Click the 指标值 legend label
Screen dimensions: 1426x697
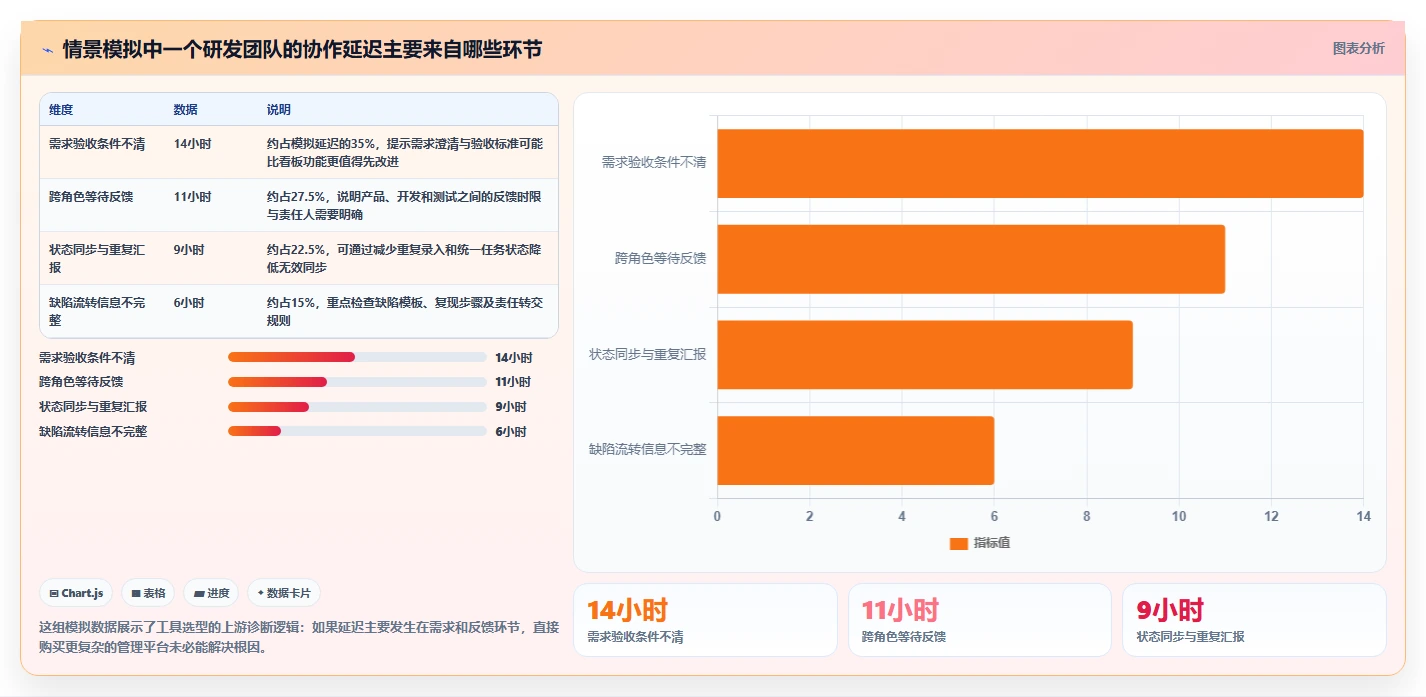click(992, 543)
